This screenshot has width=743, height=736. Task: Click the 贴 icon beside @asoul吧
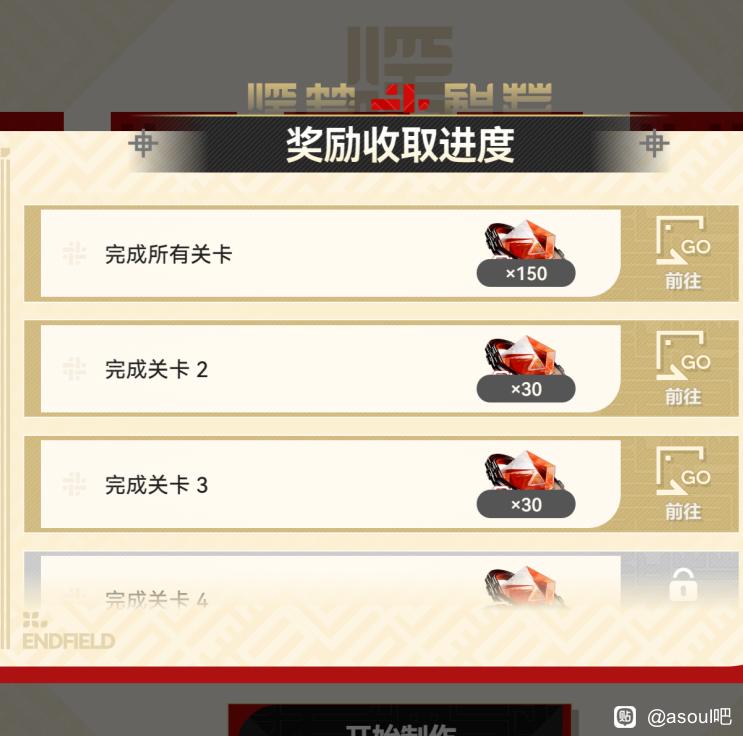click(625, 717)
